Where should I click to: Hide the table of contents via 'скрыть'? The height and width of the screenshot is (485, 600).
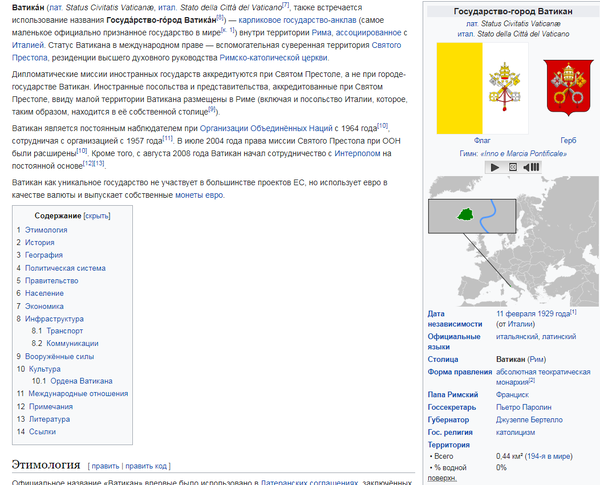click(x=97, y=216)
